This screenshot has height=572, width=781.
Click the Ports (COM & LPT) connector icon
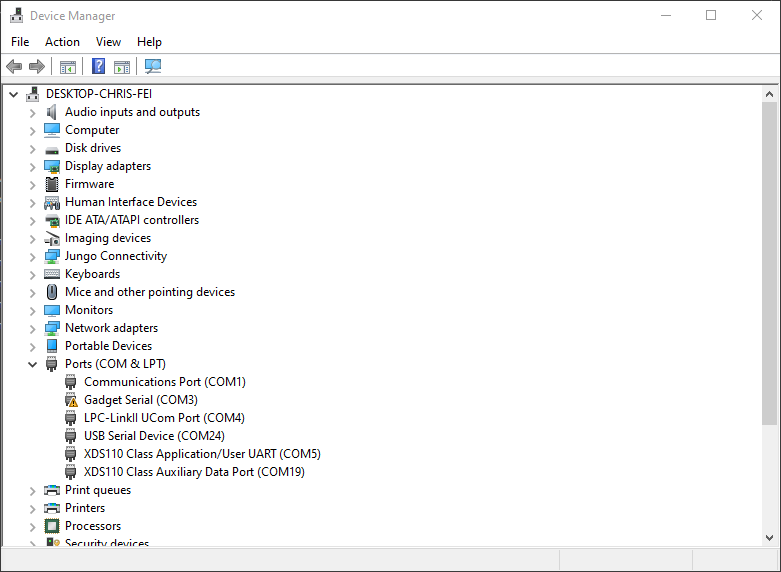[x=51, y=364]
